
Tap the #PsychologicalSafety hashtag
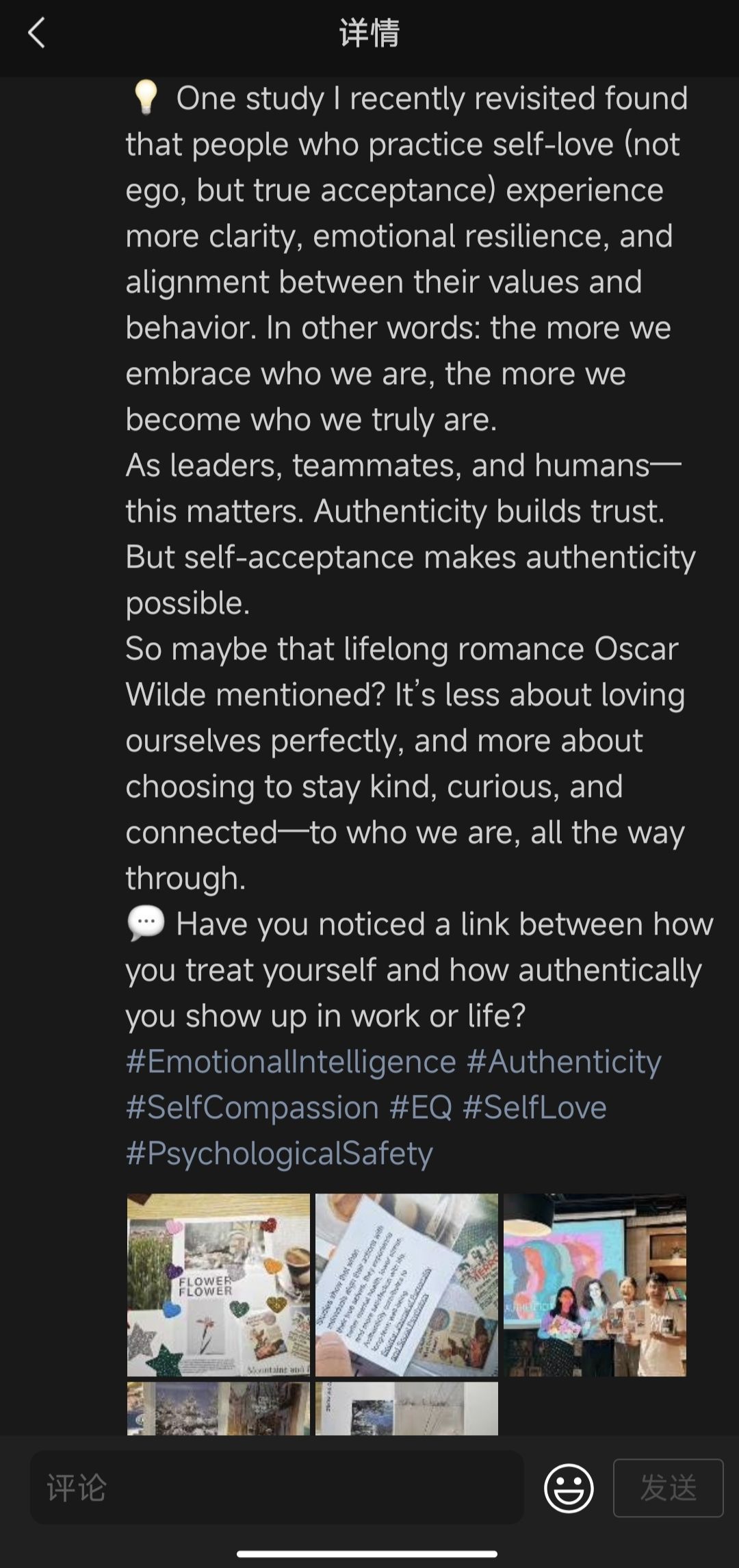[279, 1154]
